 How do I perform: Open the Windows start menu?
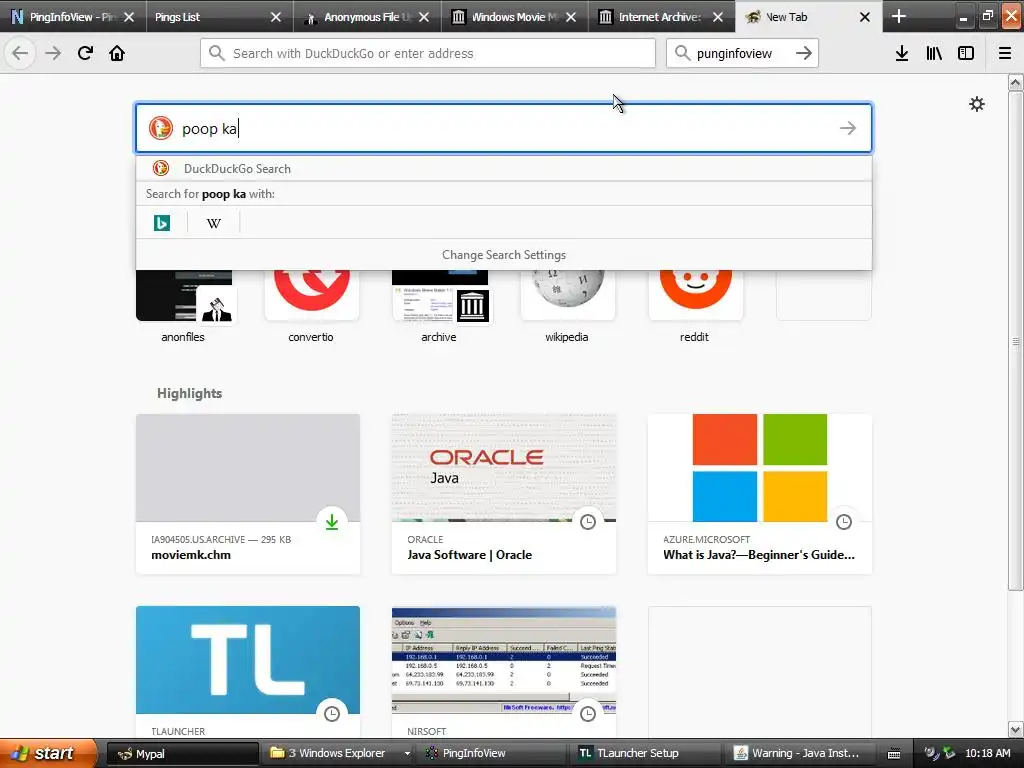[x=48, y=754]
